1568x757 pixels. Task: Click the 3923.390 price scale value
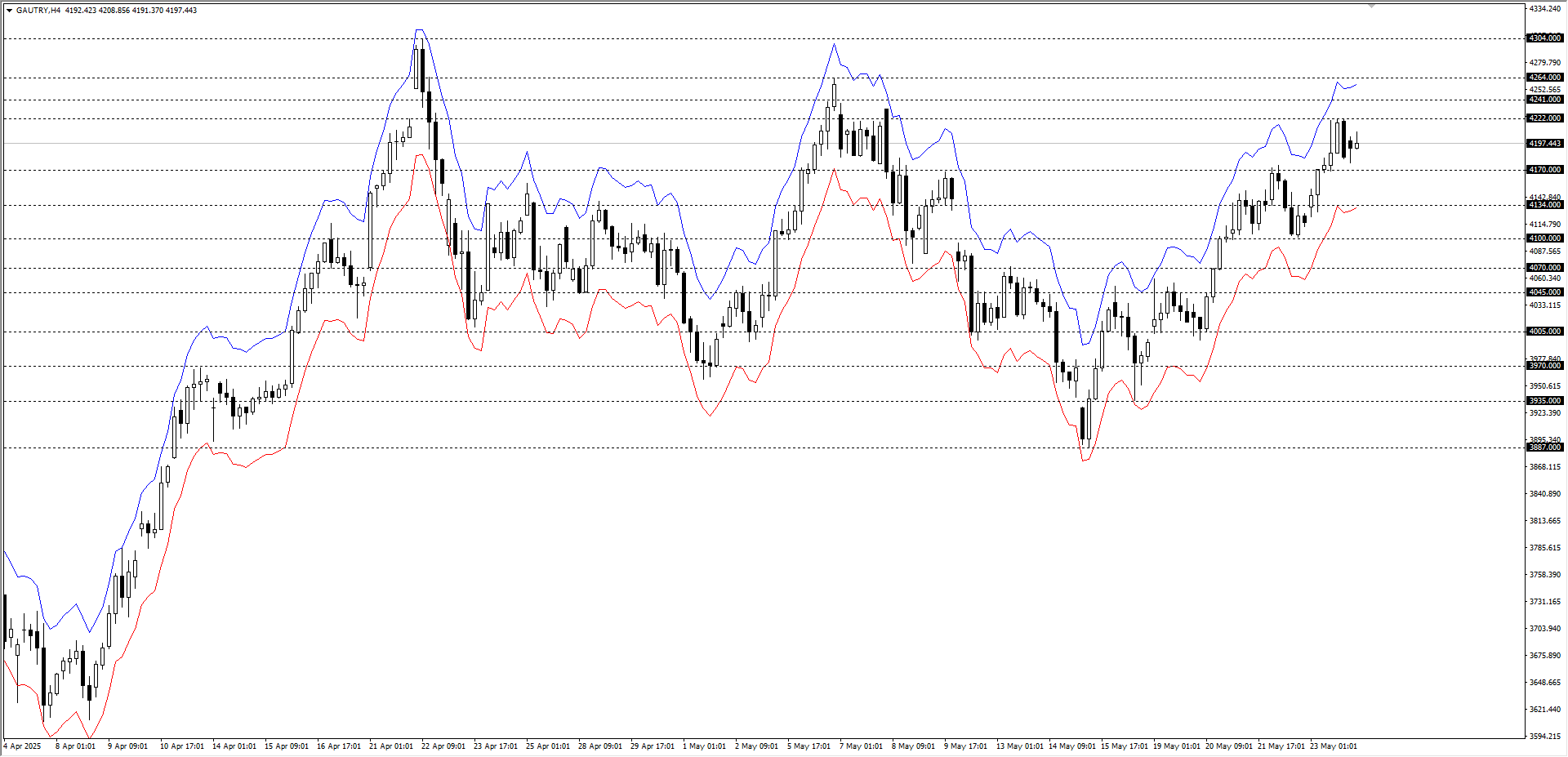click(1544, 413)
